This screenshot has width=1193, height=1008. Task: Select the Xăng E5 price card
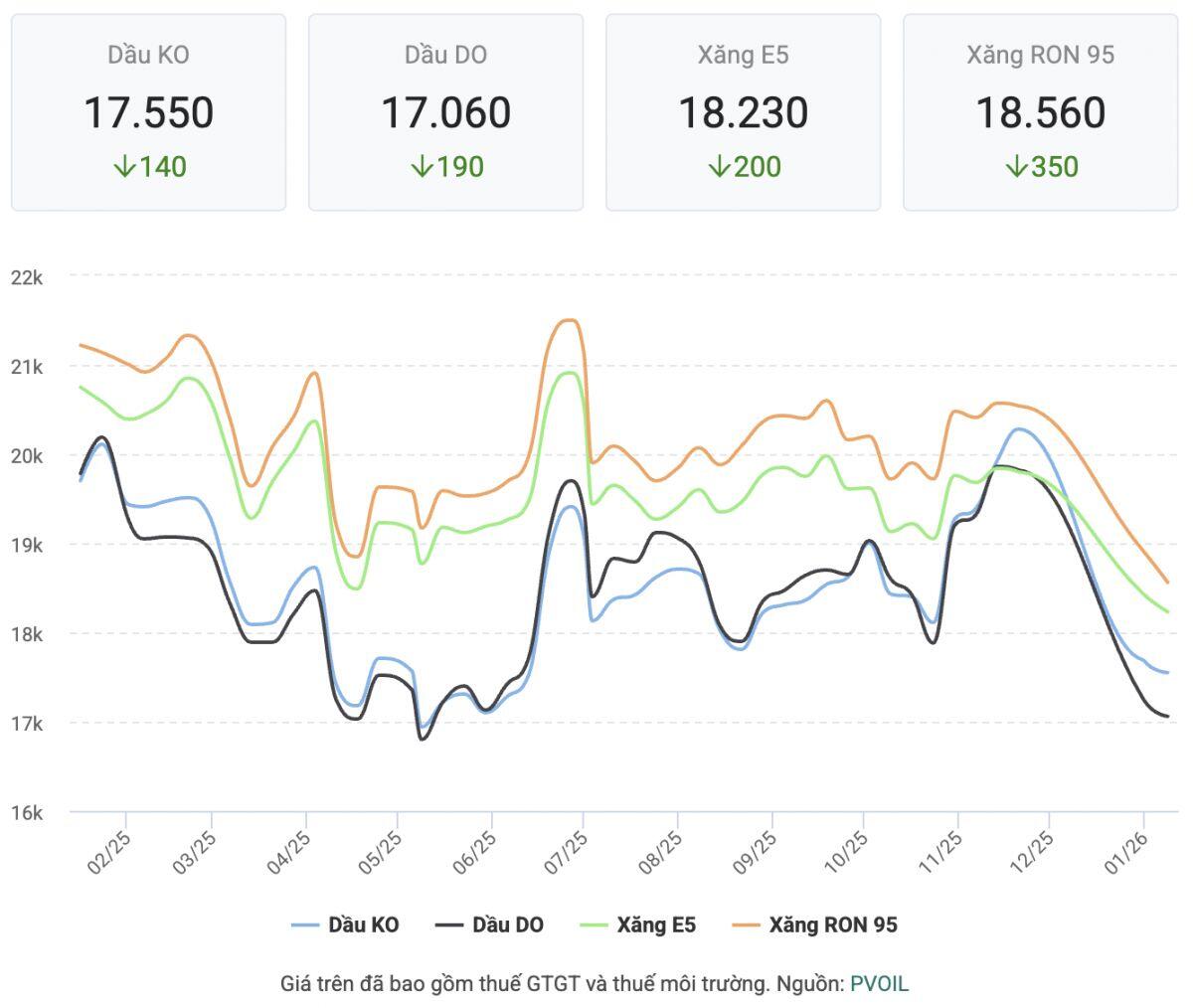pos(743,111)
